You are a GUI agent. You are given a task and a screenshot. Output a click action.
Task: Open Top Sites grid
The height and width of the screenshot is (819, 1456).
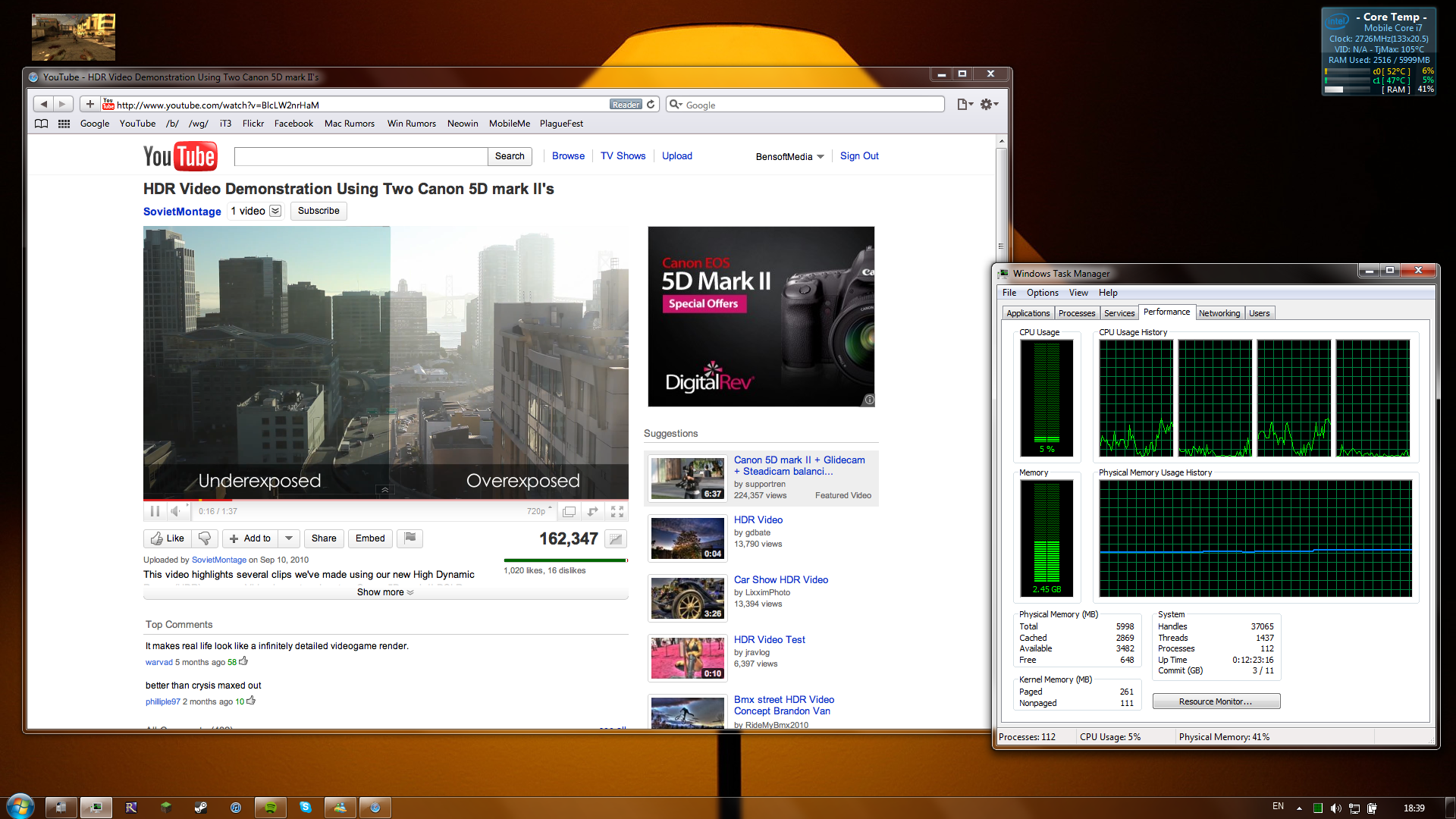64,124
